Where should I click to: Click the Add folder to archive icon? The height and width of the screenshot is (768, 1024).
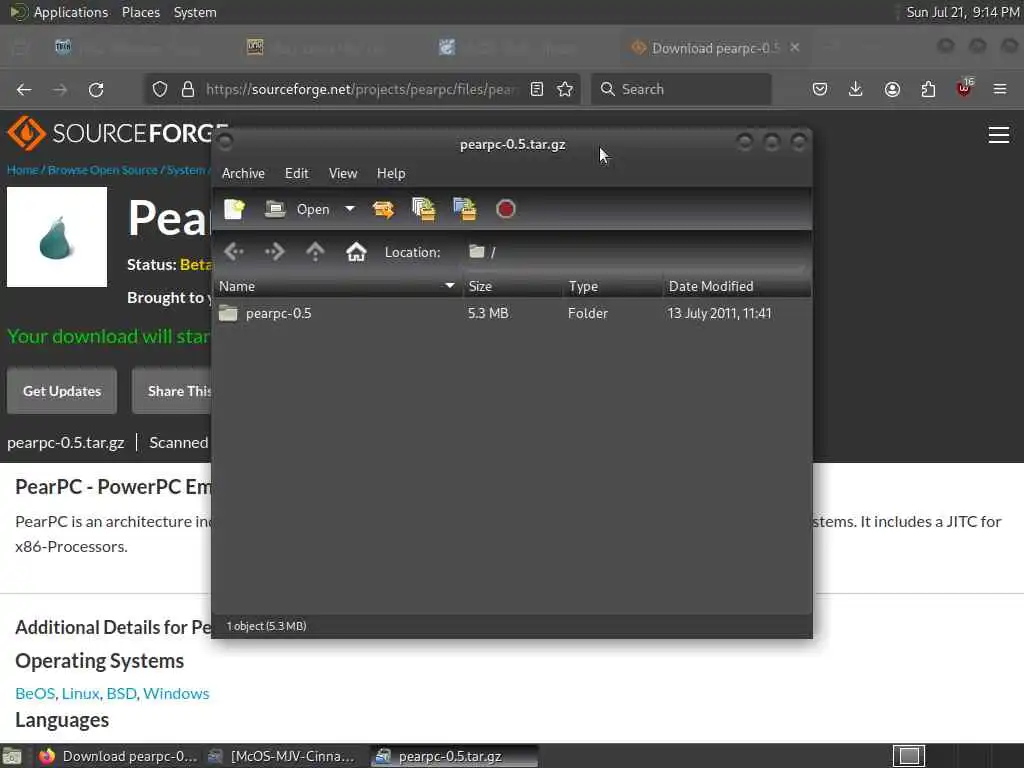(x=464, y=209)
